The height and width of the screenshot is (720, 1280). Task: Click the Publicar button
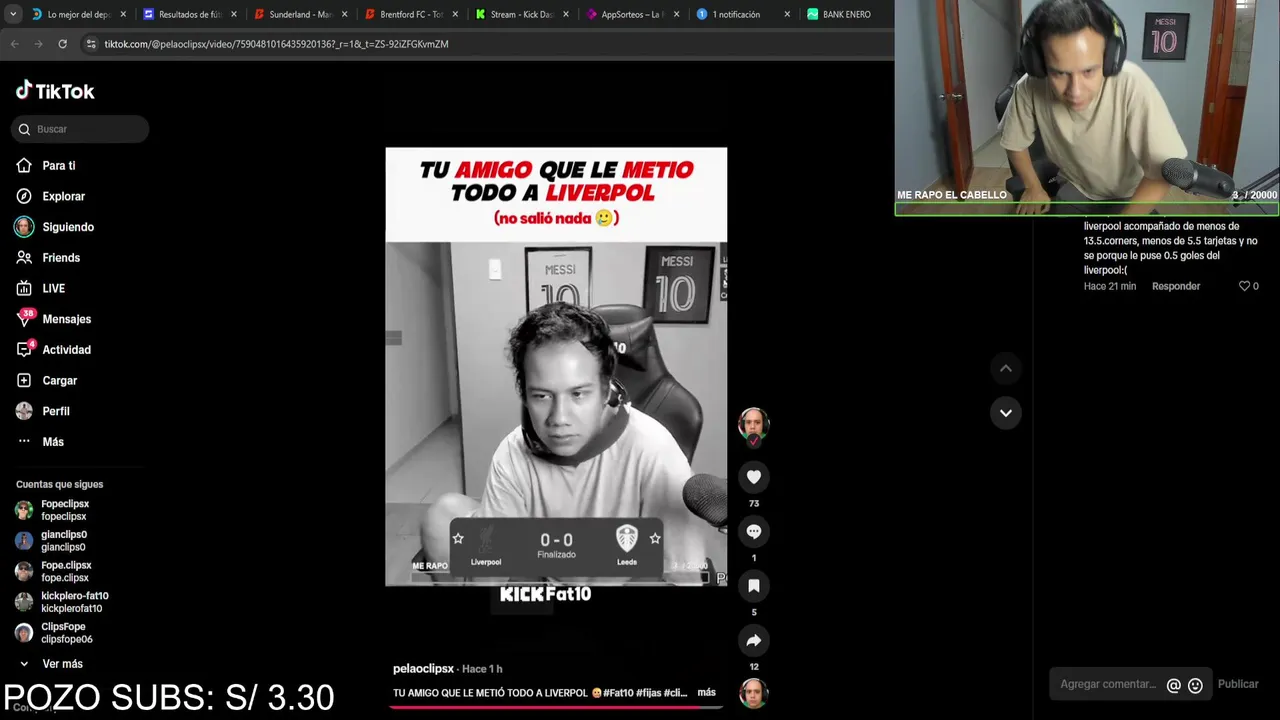click(x=1238, y=684)
